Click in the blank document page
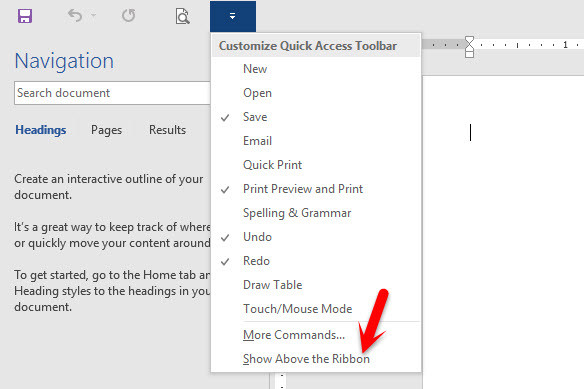584x389 pixels. coord(503,231)
